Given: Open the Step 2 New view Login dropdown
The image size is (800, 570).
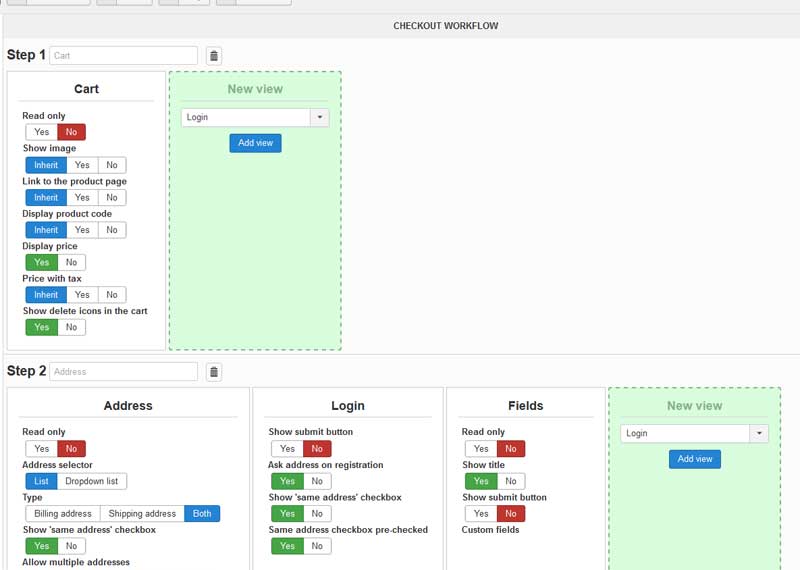Looking at the screenshot, I should click(694, 433).
